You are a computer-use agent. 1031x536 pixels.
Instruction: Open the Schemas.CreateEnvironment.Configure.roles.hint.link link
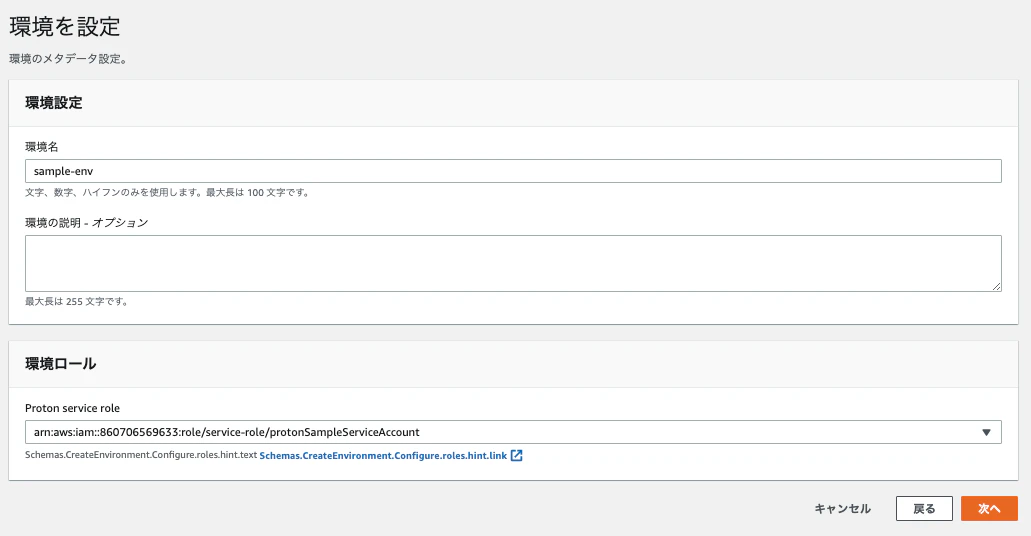tap(383, 455)
